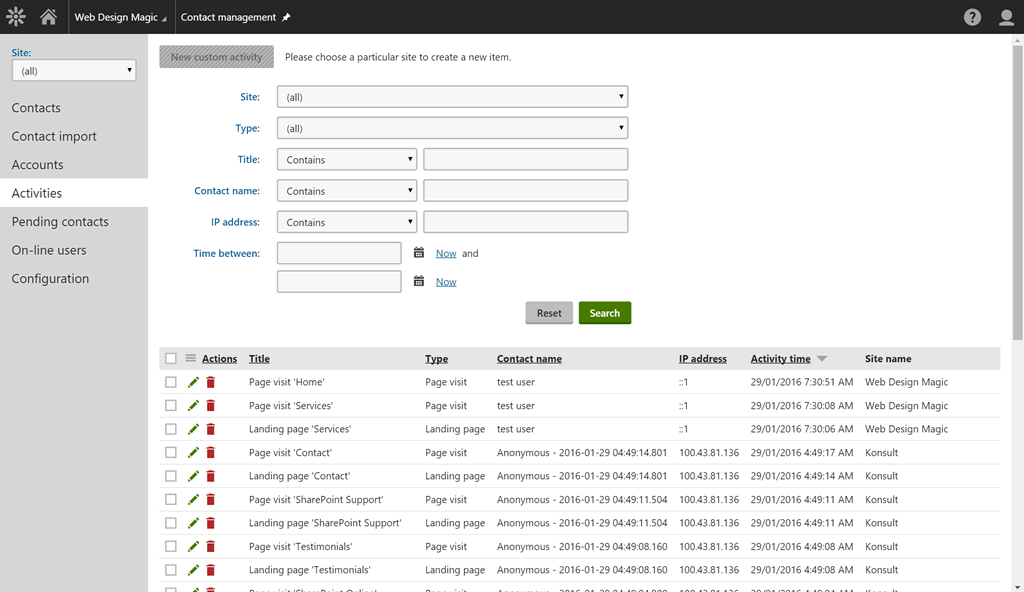Open the user profile icon
This screenshot has height=592, width=1024.
pyautogui.click(x=1006, y=17)
